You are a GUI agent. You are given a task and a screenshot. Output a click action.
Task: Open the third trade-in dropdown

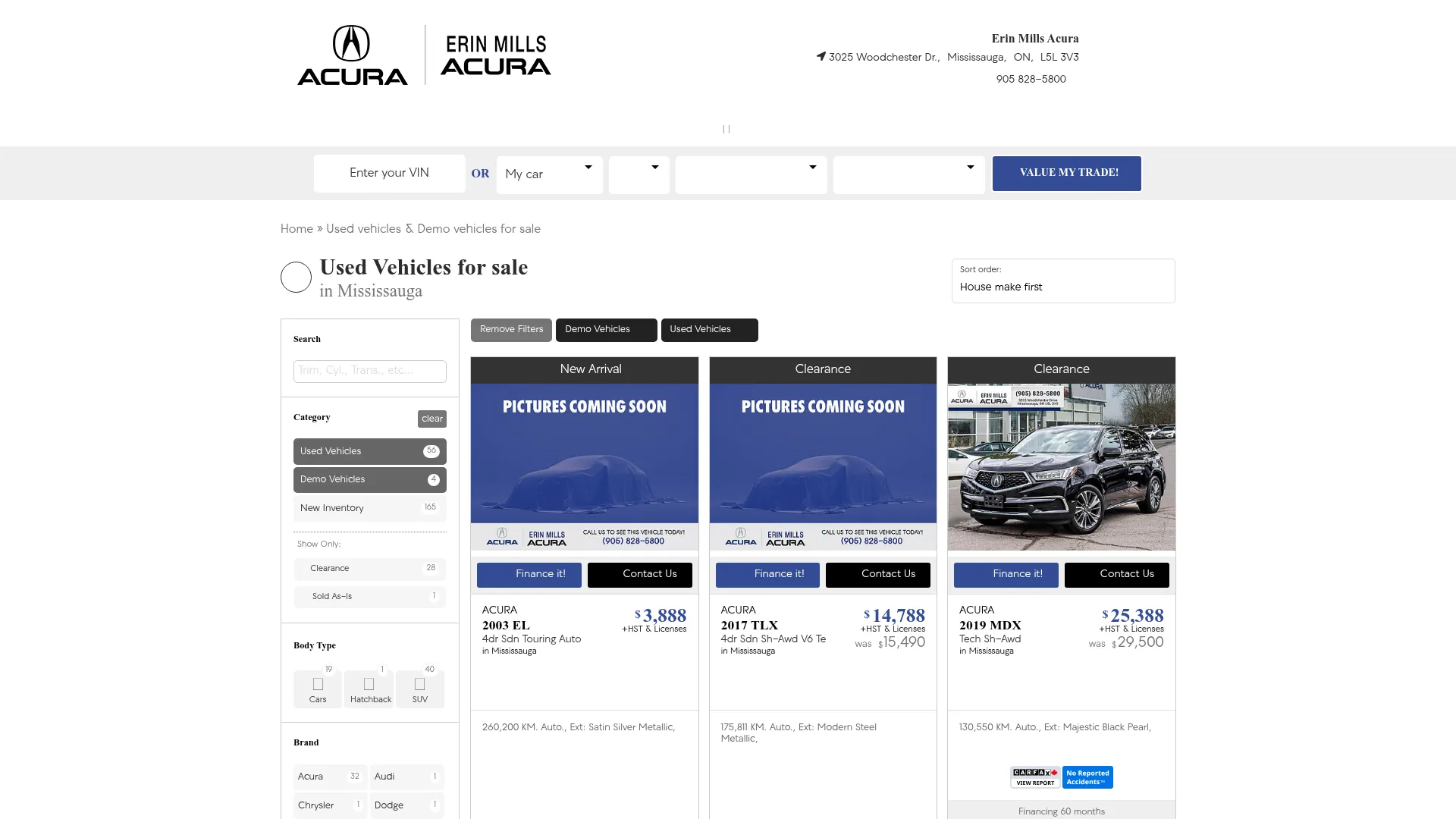click(x=752, y=174)
